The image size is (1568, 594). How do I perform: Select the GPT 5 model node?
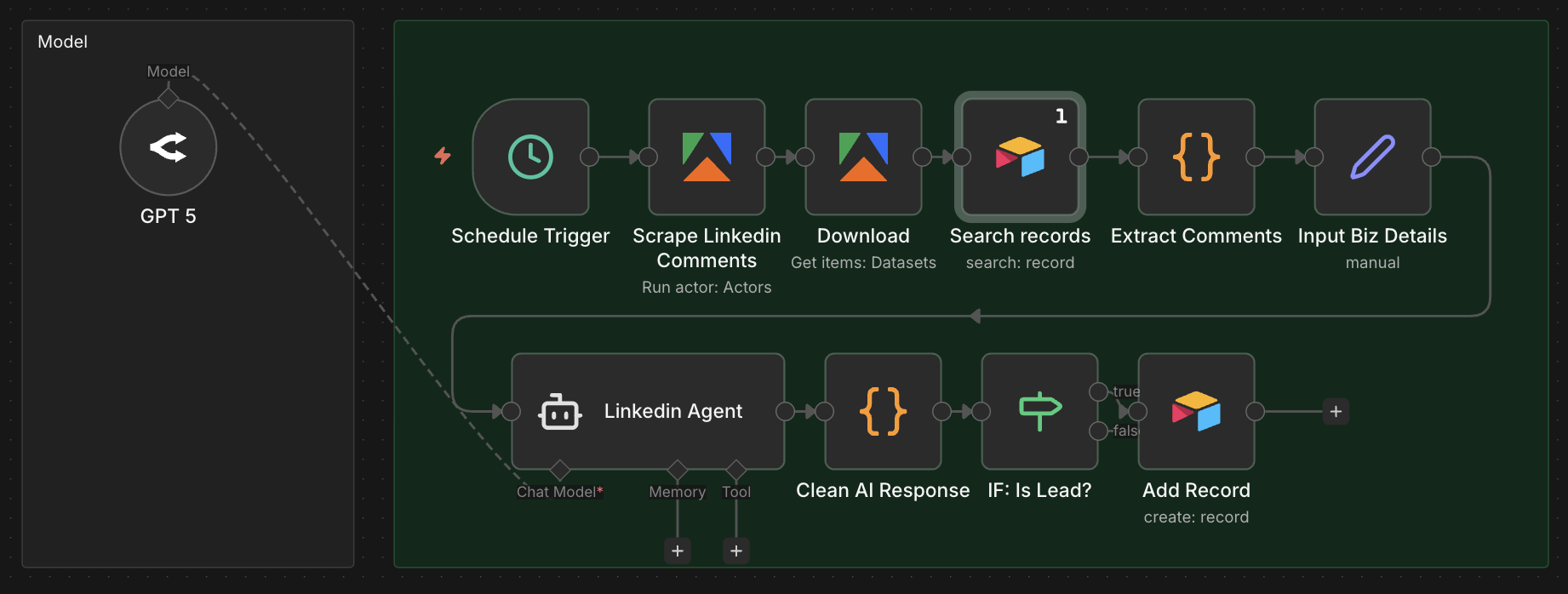tap(169, 147)
